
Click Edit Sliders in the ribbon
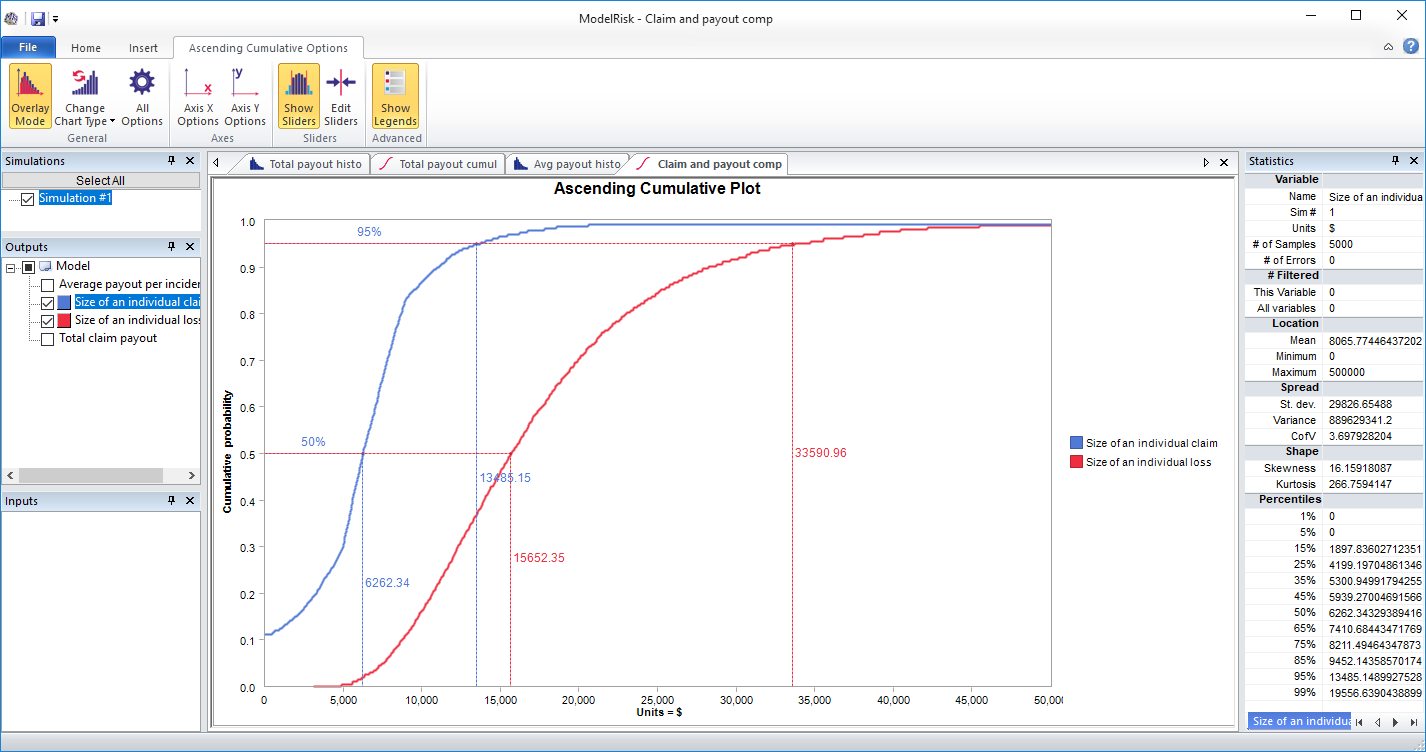(x=340, y=95)
